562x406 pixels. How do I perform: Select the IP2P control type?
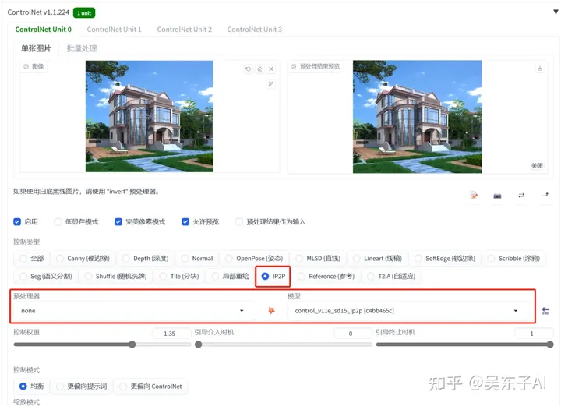tap(273, 276)
